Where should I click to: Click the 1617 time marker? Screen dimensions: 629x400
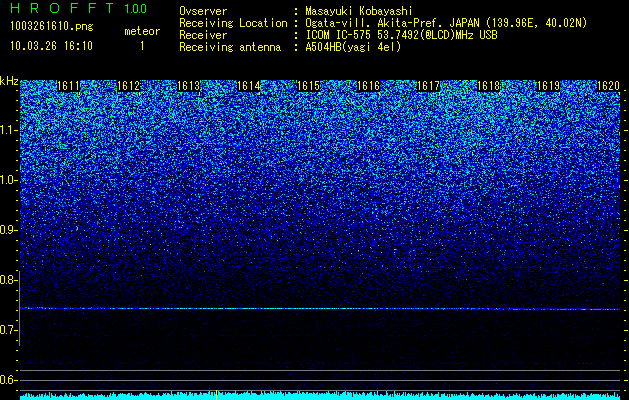428,86
